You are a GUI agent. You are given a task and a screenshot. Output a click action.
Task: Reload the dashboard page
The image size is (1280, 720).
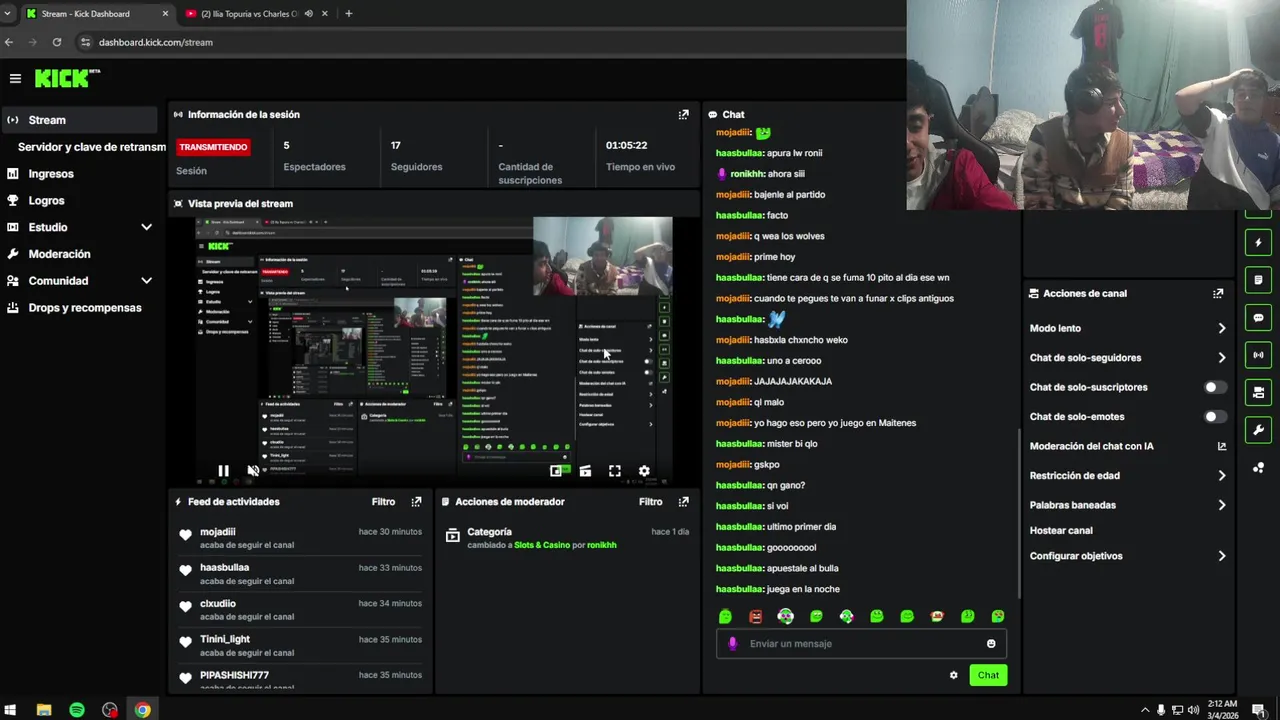(57, 42)
